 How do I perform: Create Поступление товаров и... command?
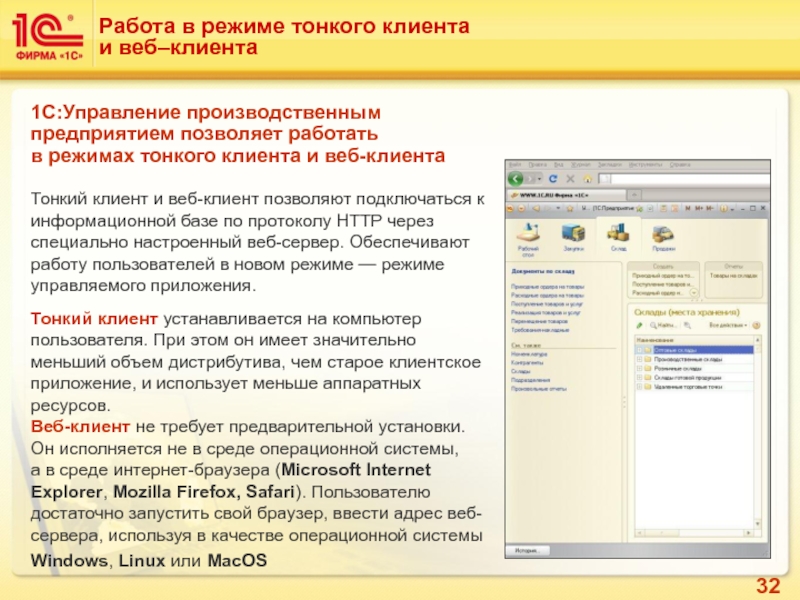coord(662,284)
